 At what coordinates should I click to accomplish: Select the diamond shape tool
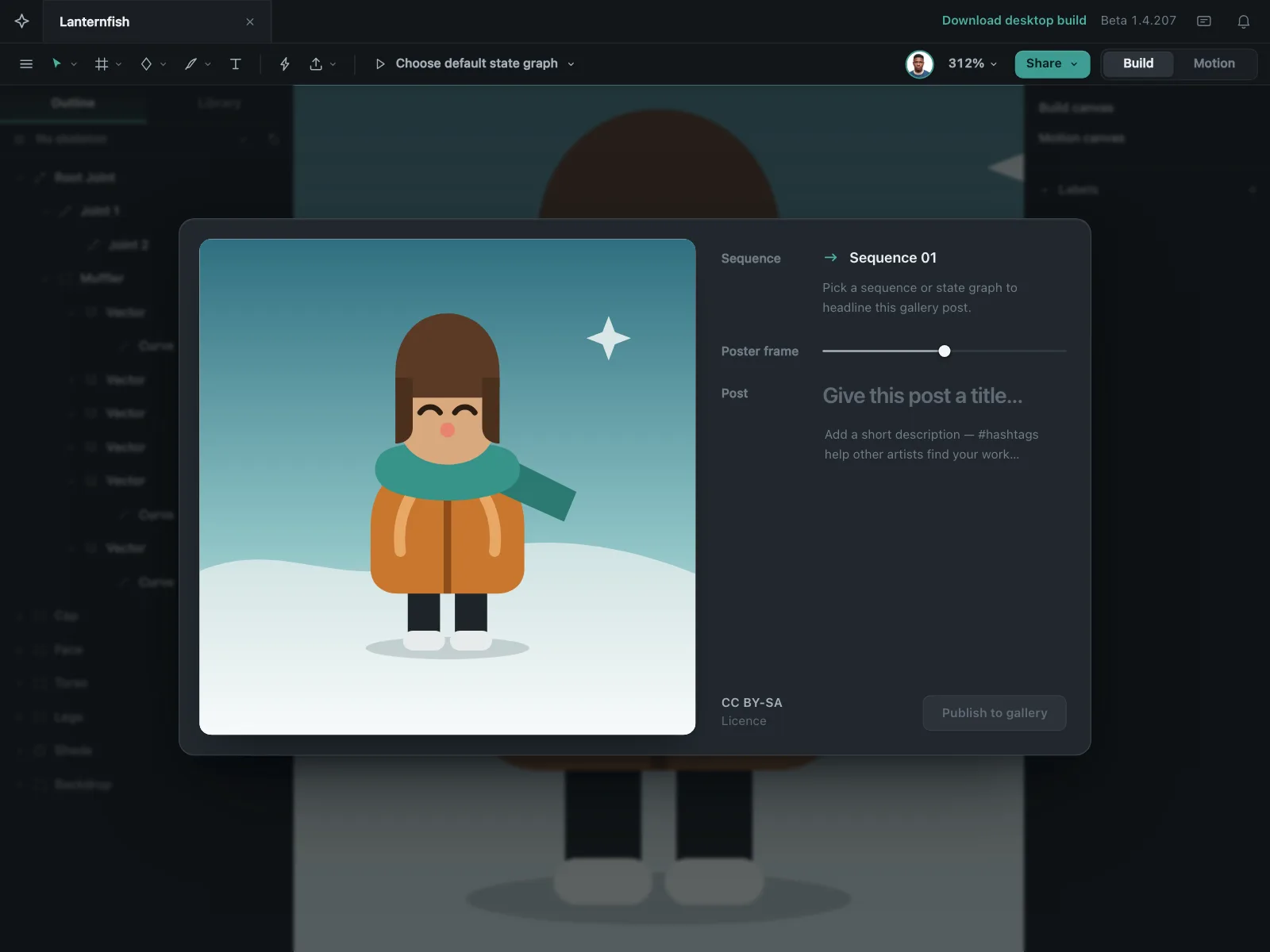click(x=146, y=63)
